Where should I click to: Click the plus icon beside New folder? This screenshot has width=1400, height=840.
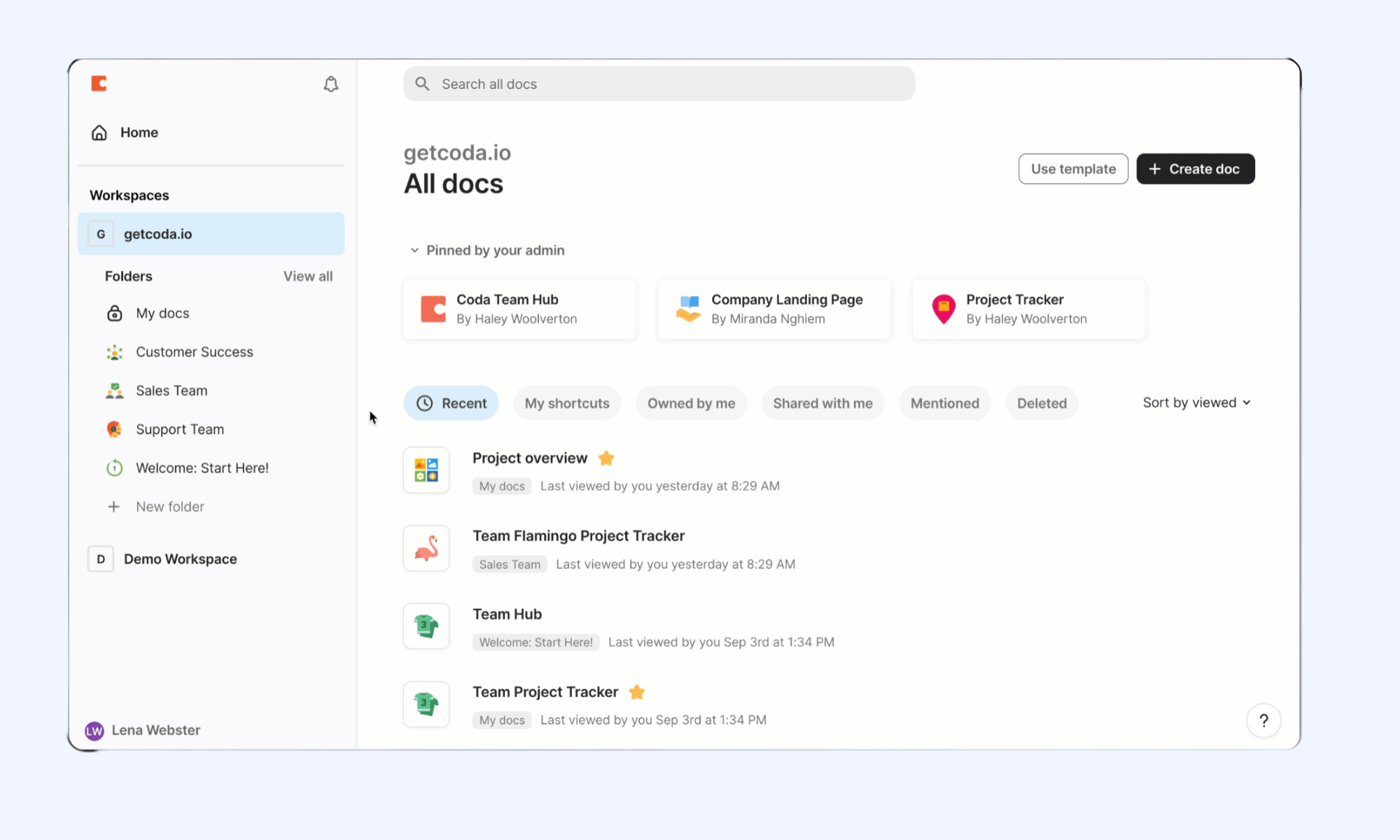tap(113, 506)
